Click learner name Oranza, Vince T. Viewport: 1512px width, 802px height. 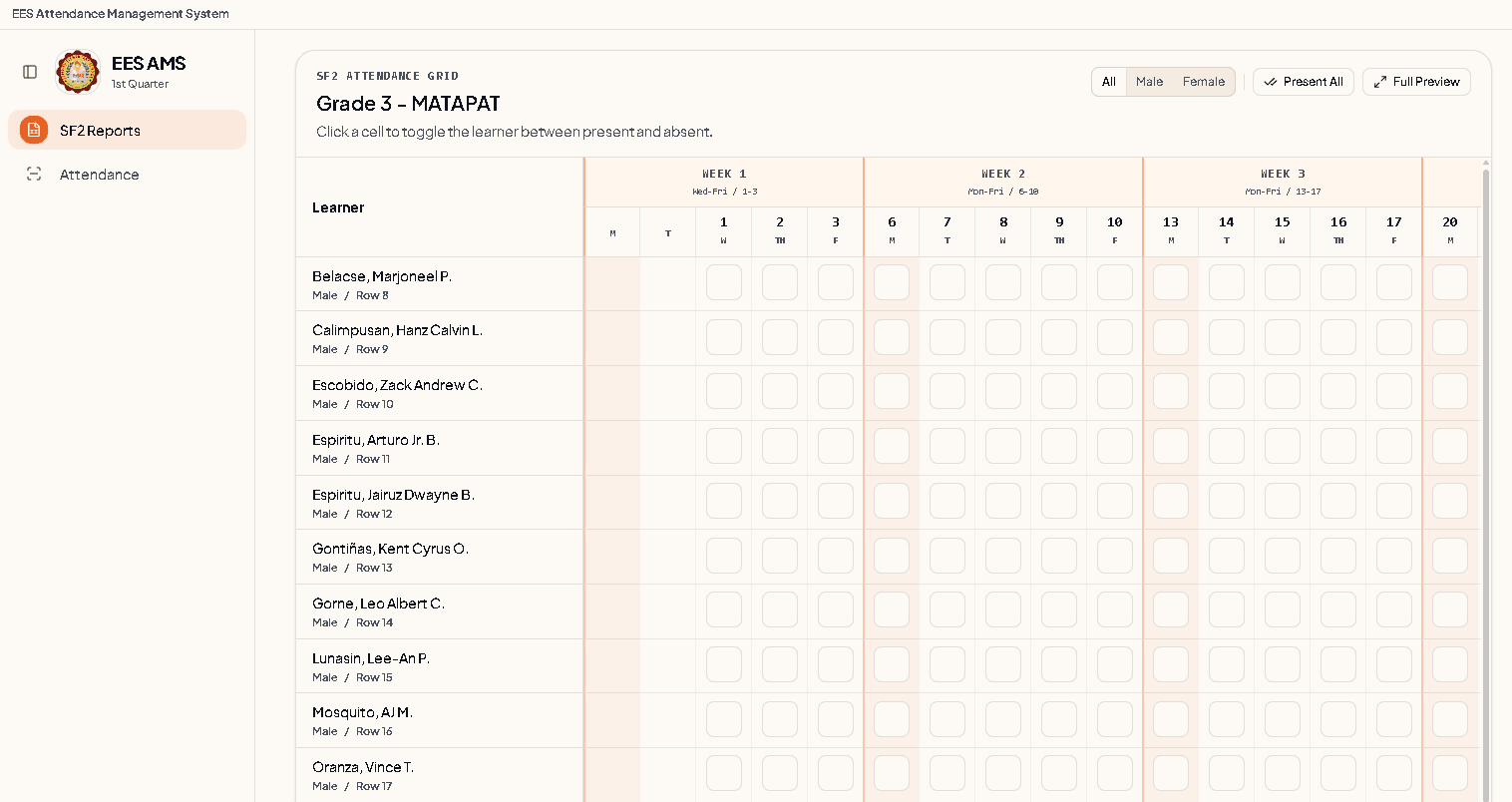(x=363, y=767)
